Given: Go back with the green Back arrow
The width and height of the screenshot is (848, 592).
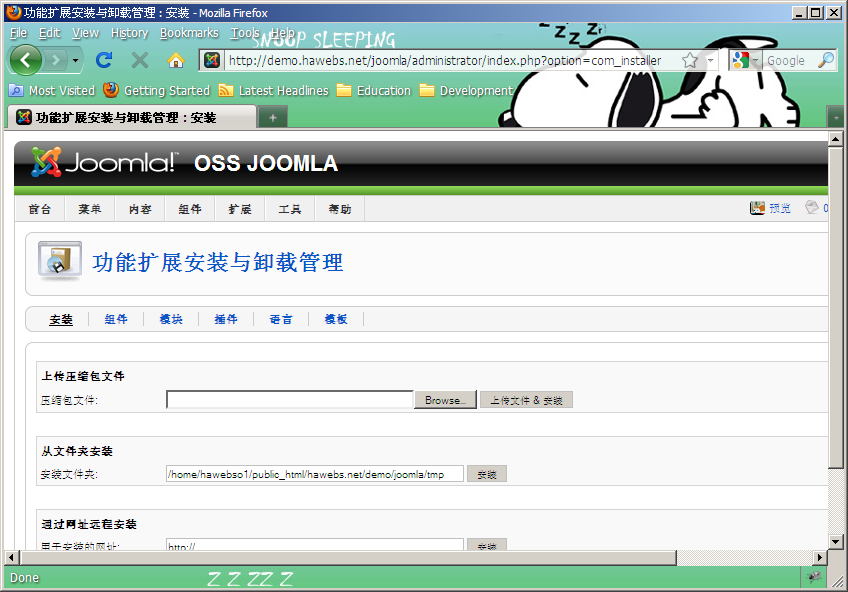Looking at the screenshot, I should (25, 60).
